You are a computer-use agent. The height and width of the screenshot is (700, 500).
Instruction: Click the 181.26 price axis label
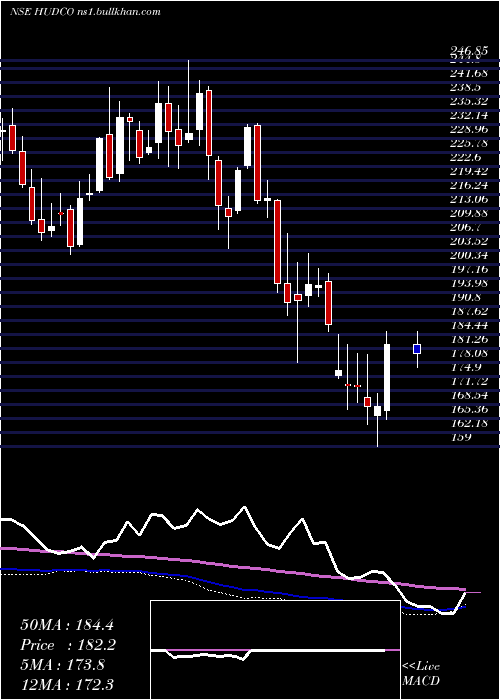coord(469,339)
